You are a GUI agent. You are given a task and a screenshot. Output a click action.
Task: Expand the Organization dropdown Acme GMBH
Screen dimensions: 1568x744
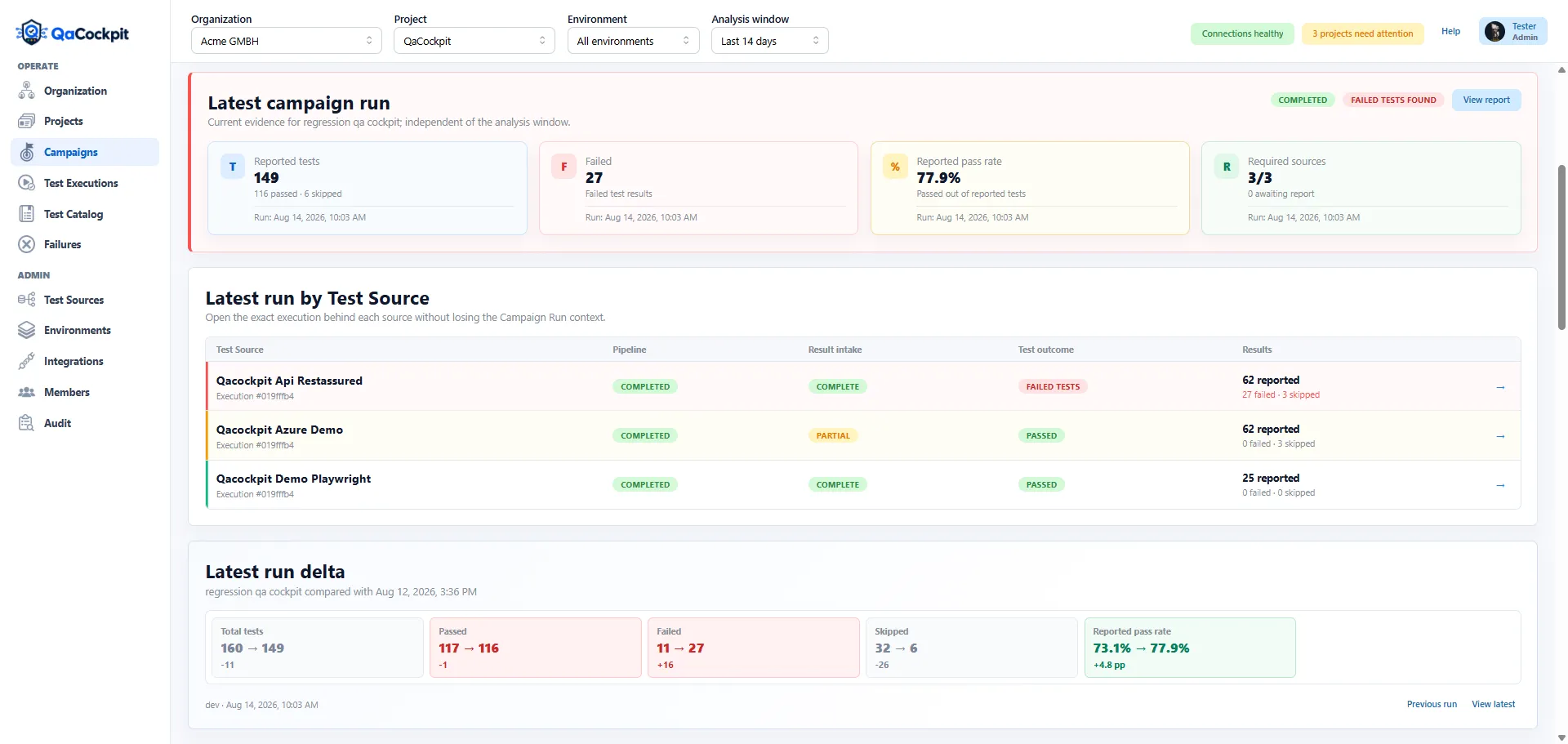pos(287,41)
